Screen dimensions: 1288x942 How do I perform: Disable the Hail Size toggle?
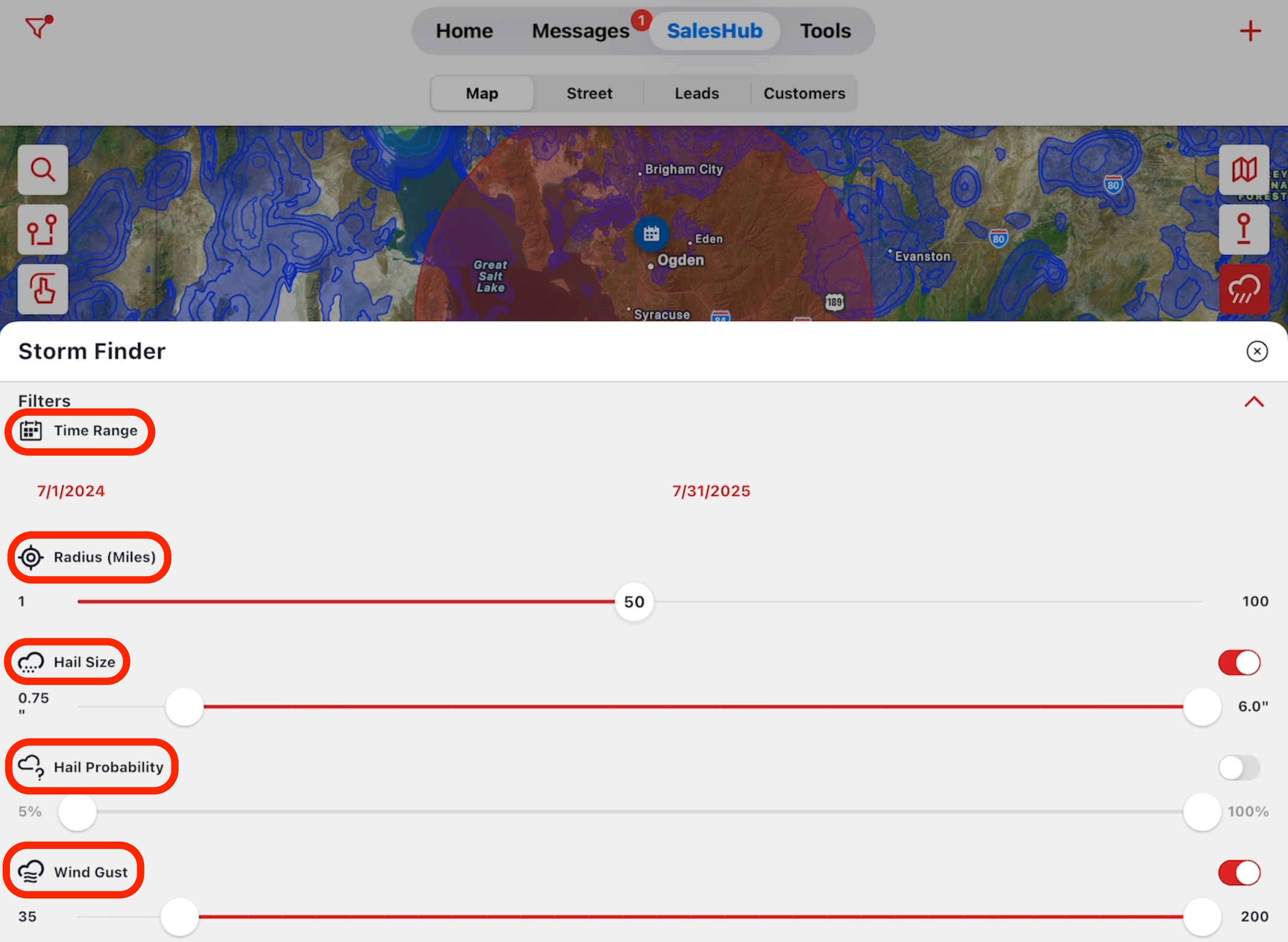[x=1239, y=662]
